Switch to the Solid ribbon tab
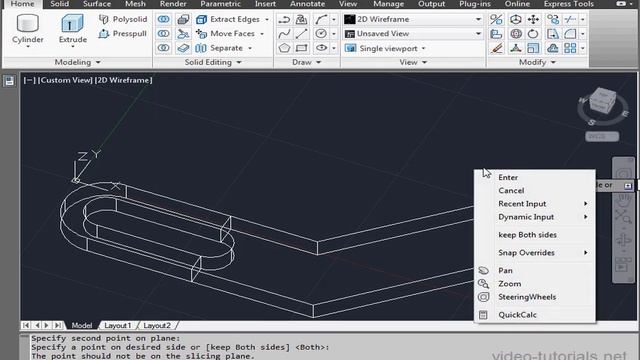 (60, 4)
